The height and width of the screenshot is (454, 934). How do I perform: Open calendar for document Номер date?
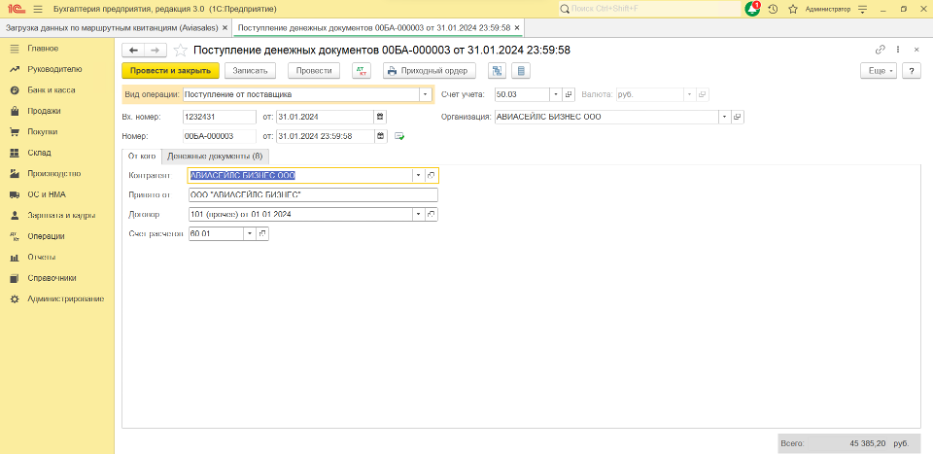(379, 136)
